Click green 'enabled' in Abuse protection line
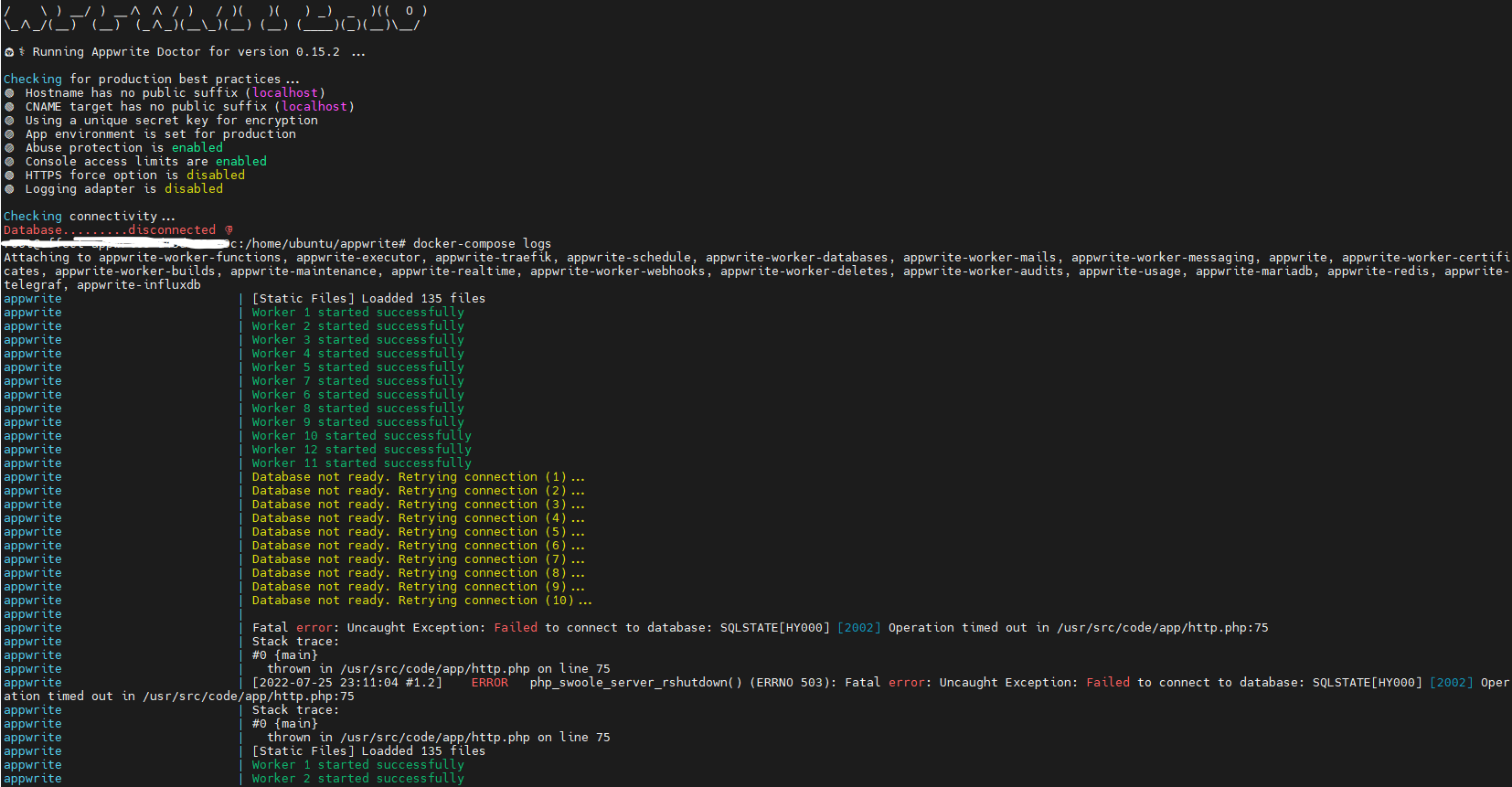Image resolution: width=1512 pixels, height=787 pixels. [x=197, y=148]
